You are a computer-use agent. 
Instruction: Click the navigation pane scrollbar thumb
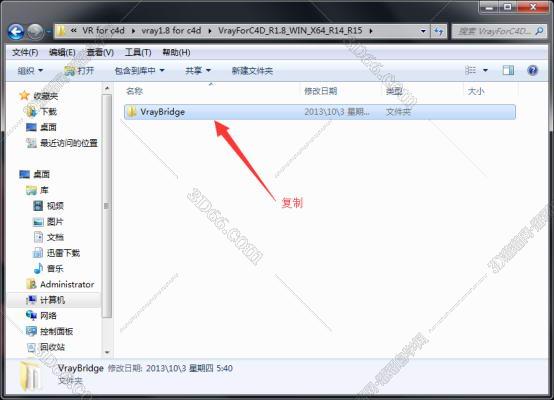[x=107, y=206]
